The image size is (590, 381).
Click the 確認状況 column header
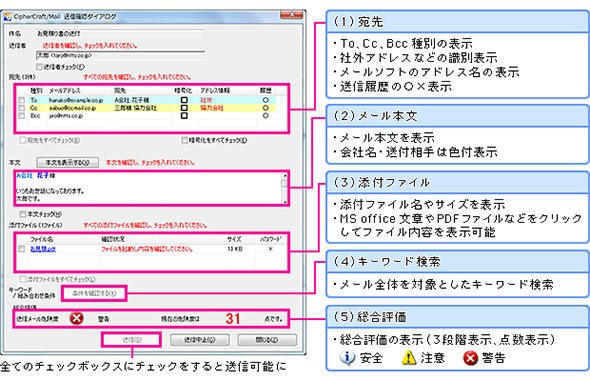point(113,239)
